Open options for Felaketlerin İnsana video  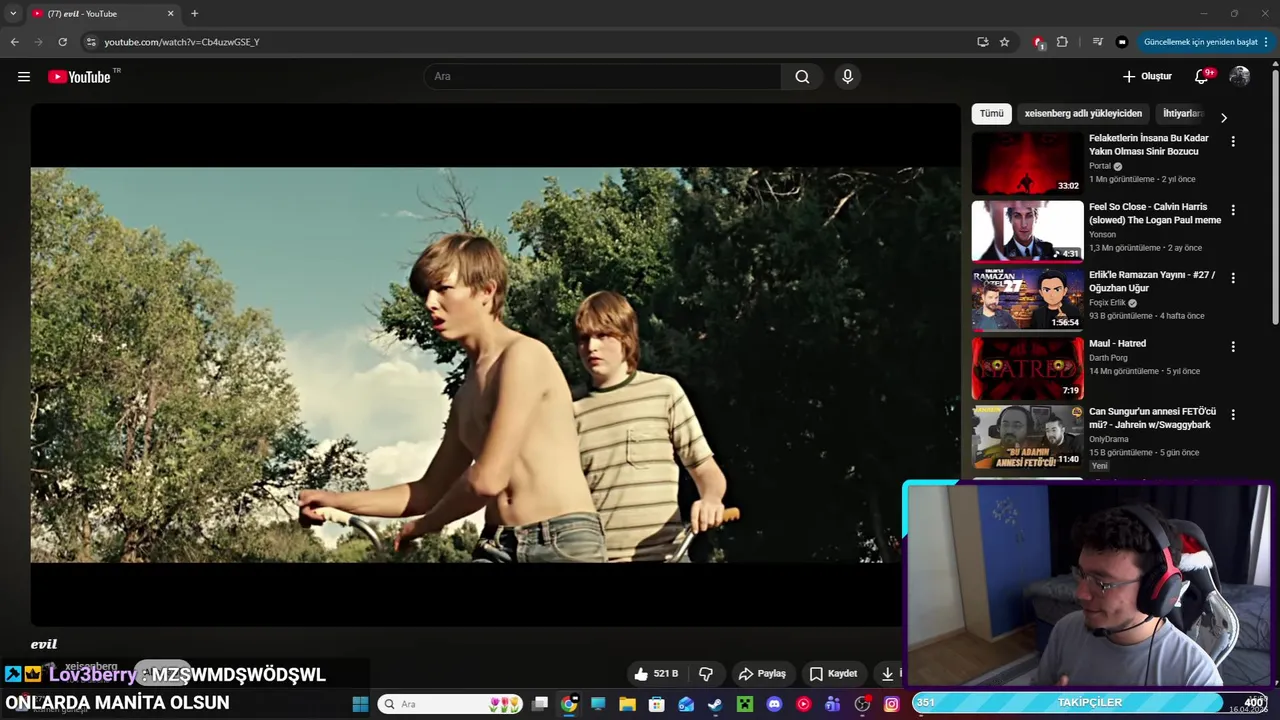point(1233,142)
